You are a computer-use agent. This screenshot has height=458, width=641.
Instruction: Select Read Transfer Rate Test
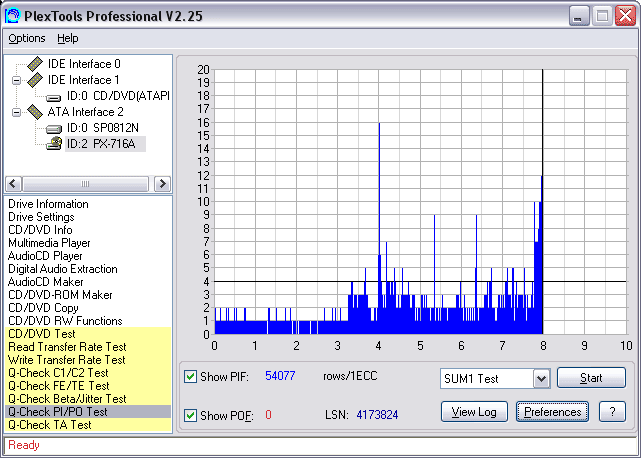click(x=88, y=347)
